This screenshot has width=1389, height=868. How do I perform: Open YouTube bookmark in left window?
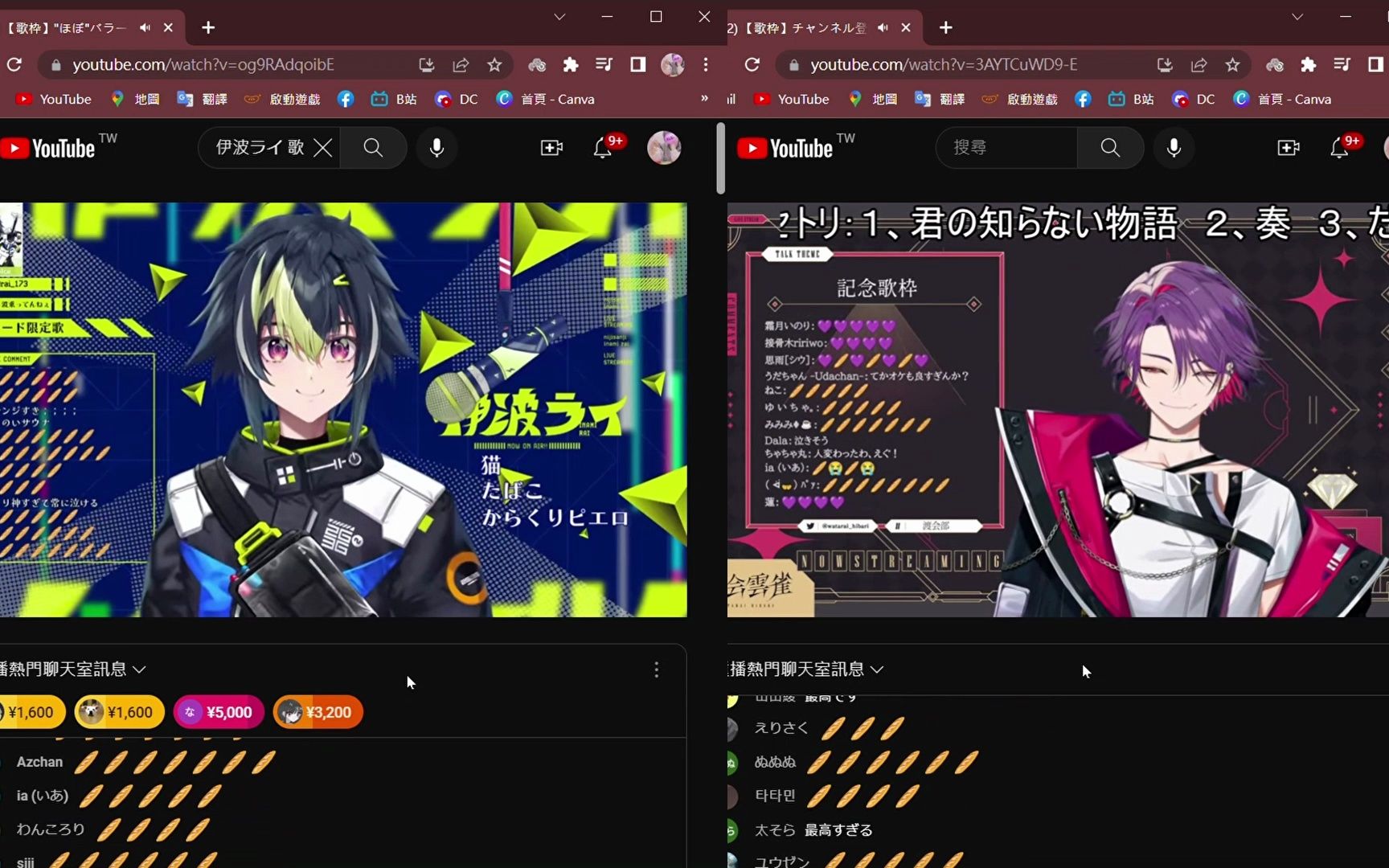coord(54,99)
